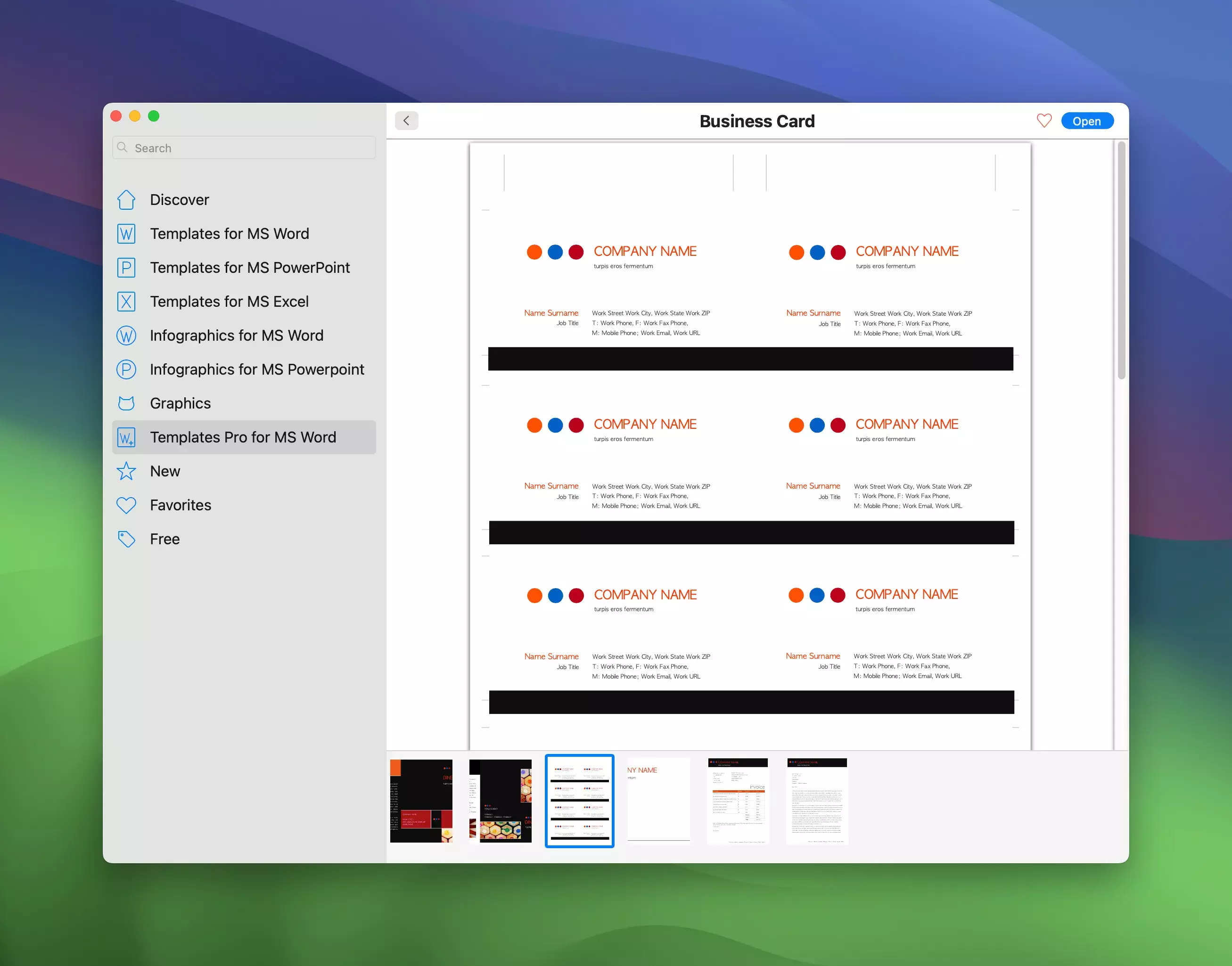Screen dimensions: 1232x966
Task: Click the Search field
Action: click(244, 147)
